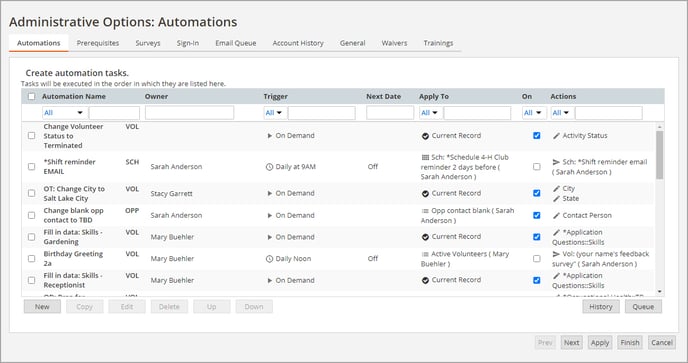Enable the Birthday Greeting 2a On checkbox
The width and height of the screenshot is (688, 363).
(x=537, y=259)
